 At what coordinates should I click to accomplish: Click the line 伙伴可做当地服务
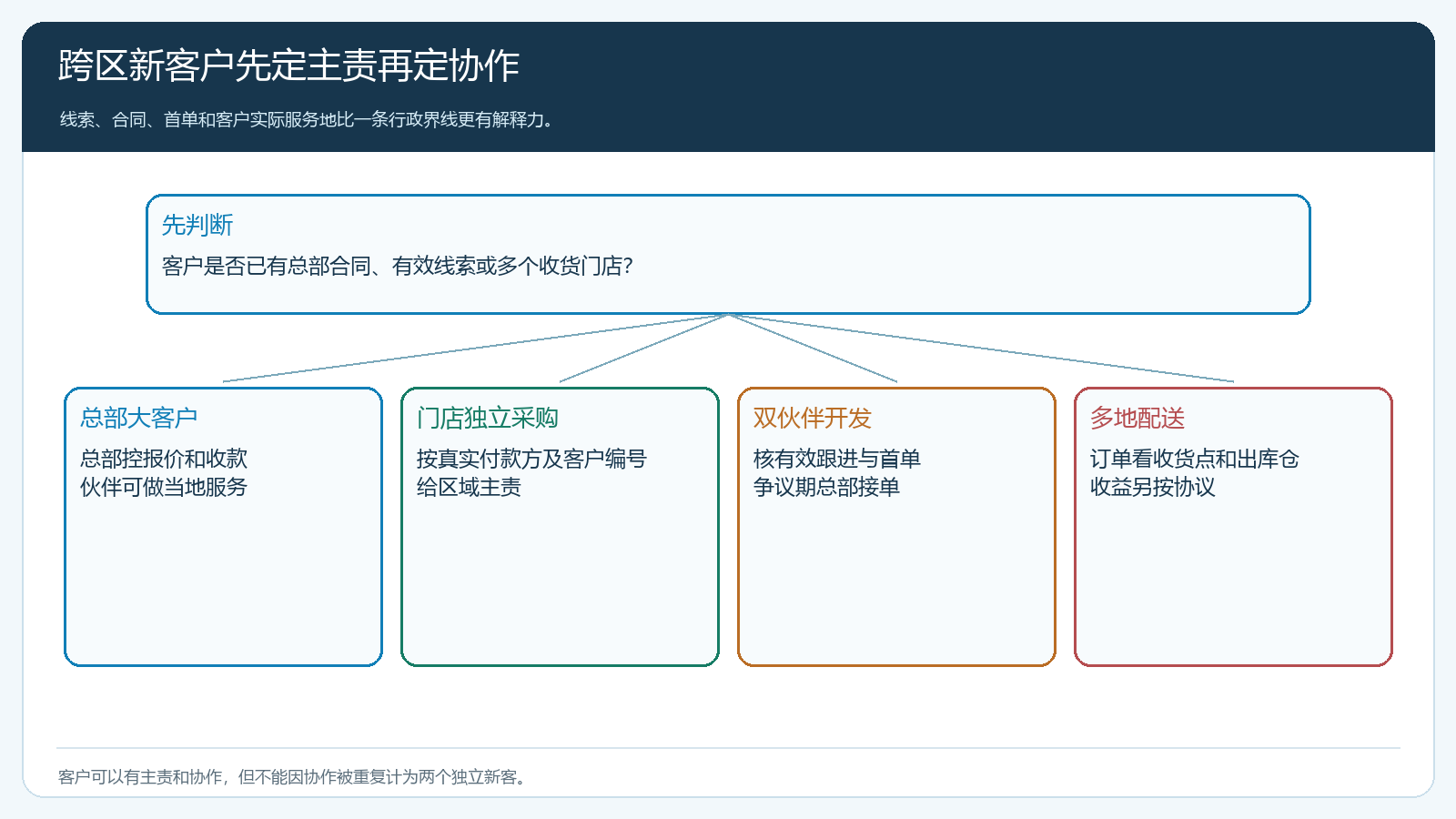click(164, 487)
